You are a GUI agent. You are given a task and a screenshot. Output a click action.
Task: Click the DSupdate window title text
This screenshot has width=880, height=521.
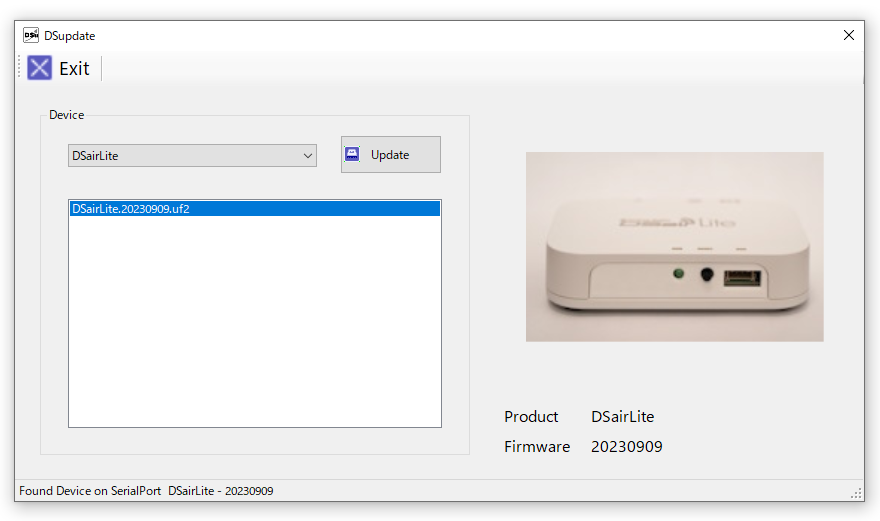(x=70, y=36)
